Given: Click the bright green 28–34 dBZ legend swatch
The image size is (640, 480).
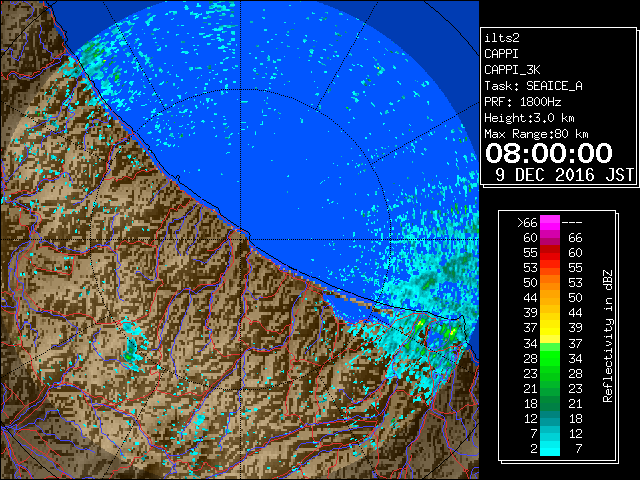Looking at the screenshot, I should [550, 358].
